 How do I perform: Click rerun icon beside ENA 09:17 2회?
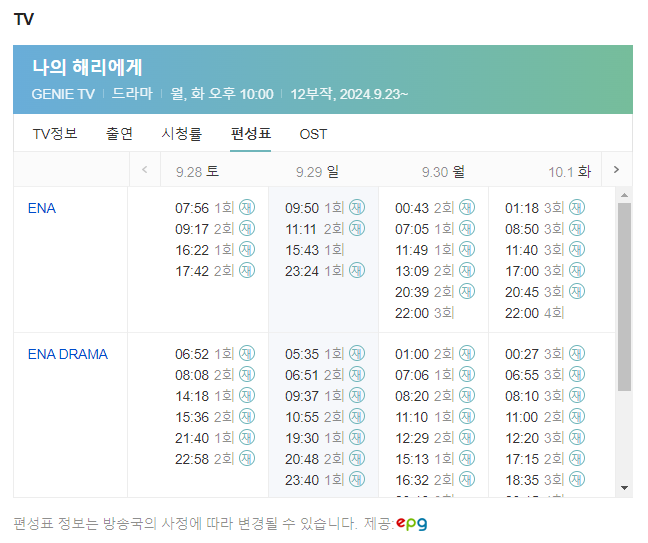click(x=247, y=229)
